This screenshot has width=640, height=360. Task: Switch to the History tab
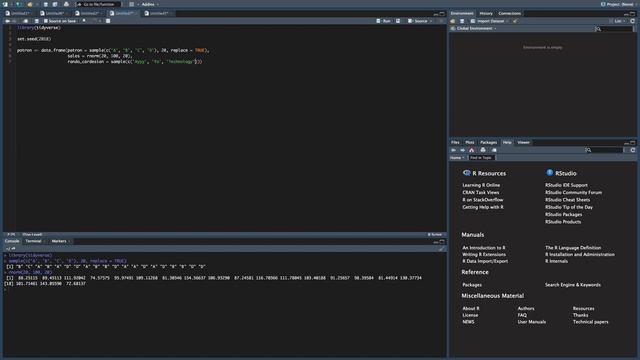[486, 13]
